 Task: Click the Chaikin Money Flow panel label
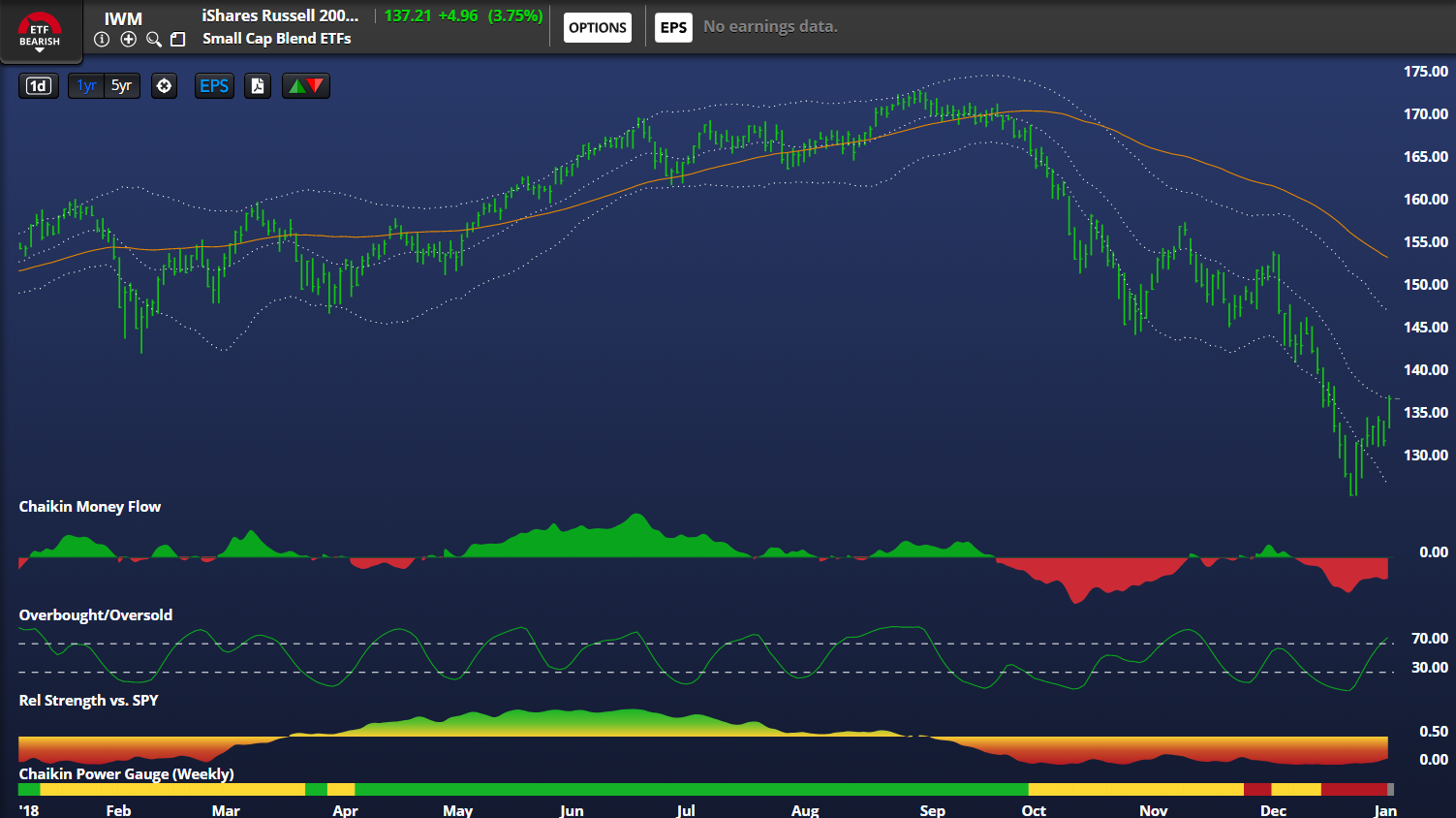coord(90,507)
